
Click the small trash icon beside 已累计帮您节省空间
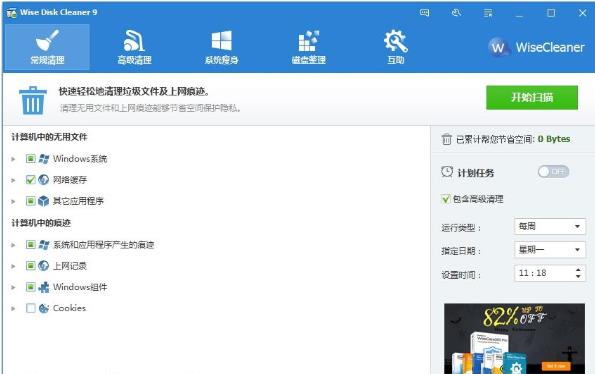[x=447, y=139]
